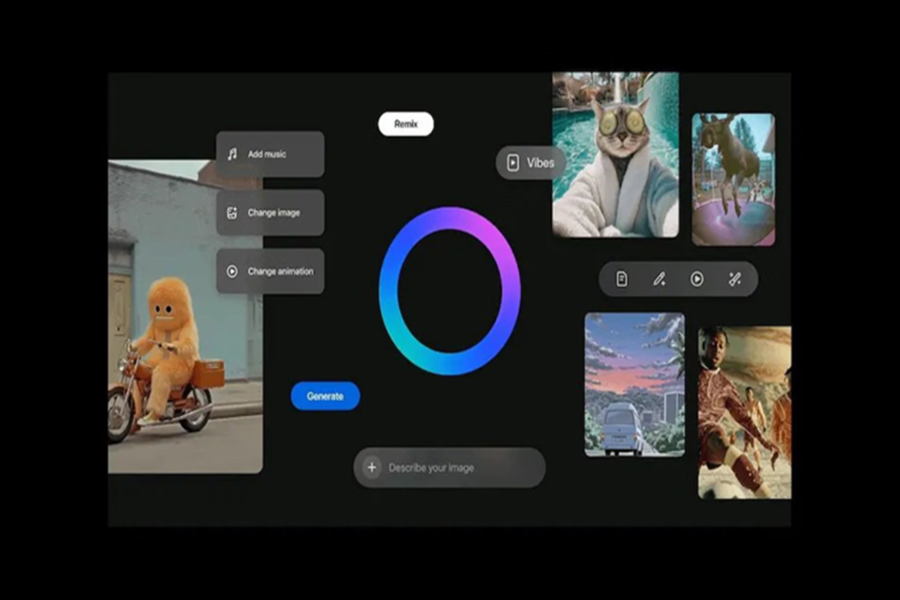Click the video icon inside the Vibes pill

tap(513, 163)
